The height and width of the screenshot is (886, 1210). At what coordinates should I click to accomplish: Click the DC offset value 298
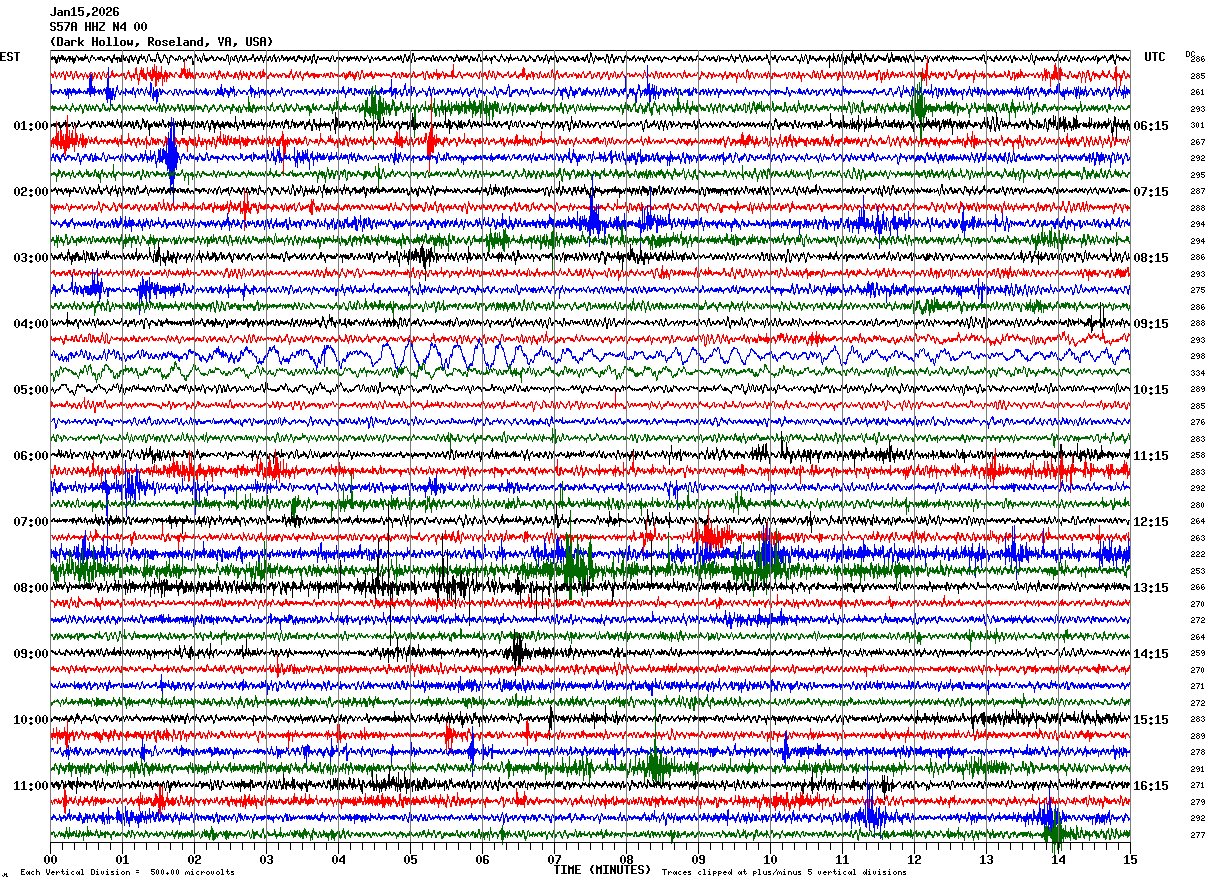click(x=1197, y=357)
